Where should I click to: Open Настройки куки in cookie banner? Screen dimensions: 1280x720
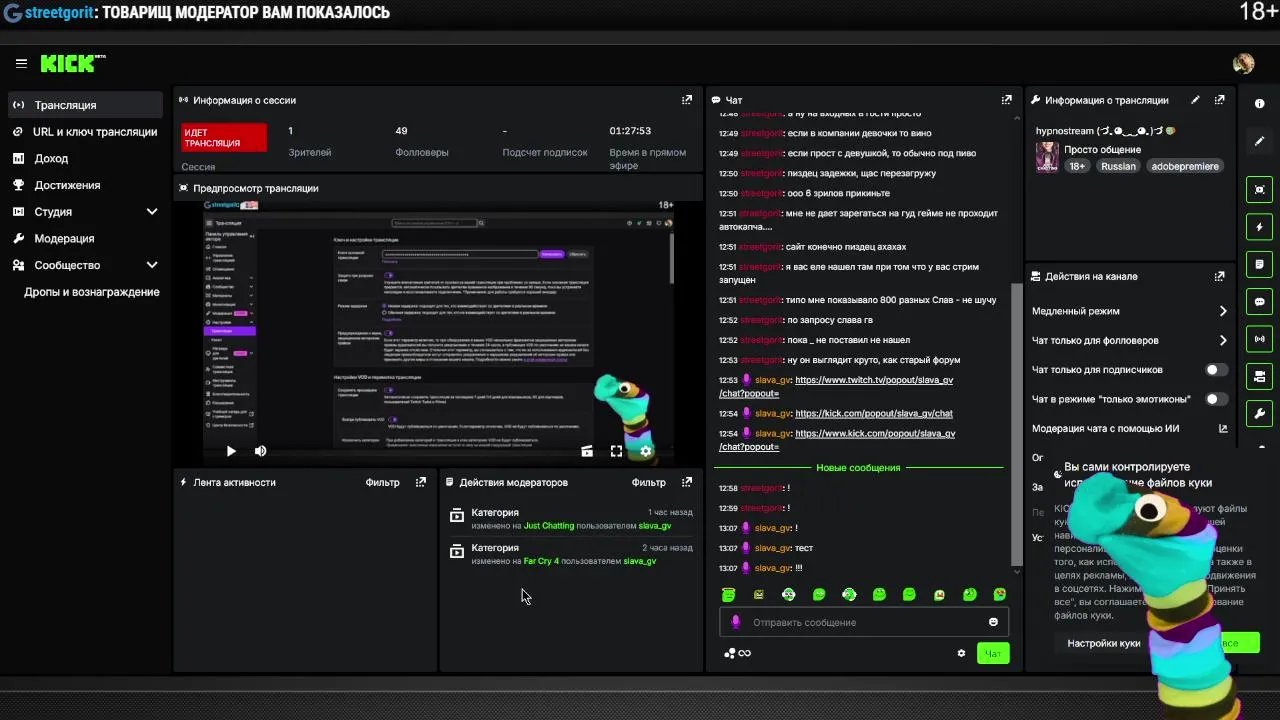(x=1103, y=643)
